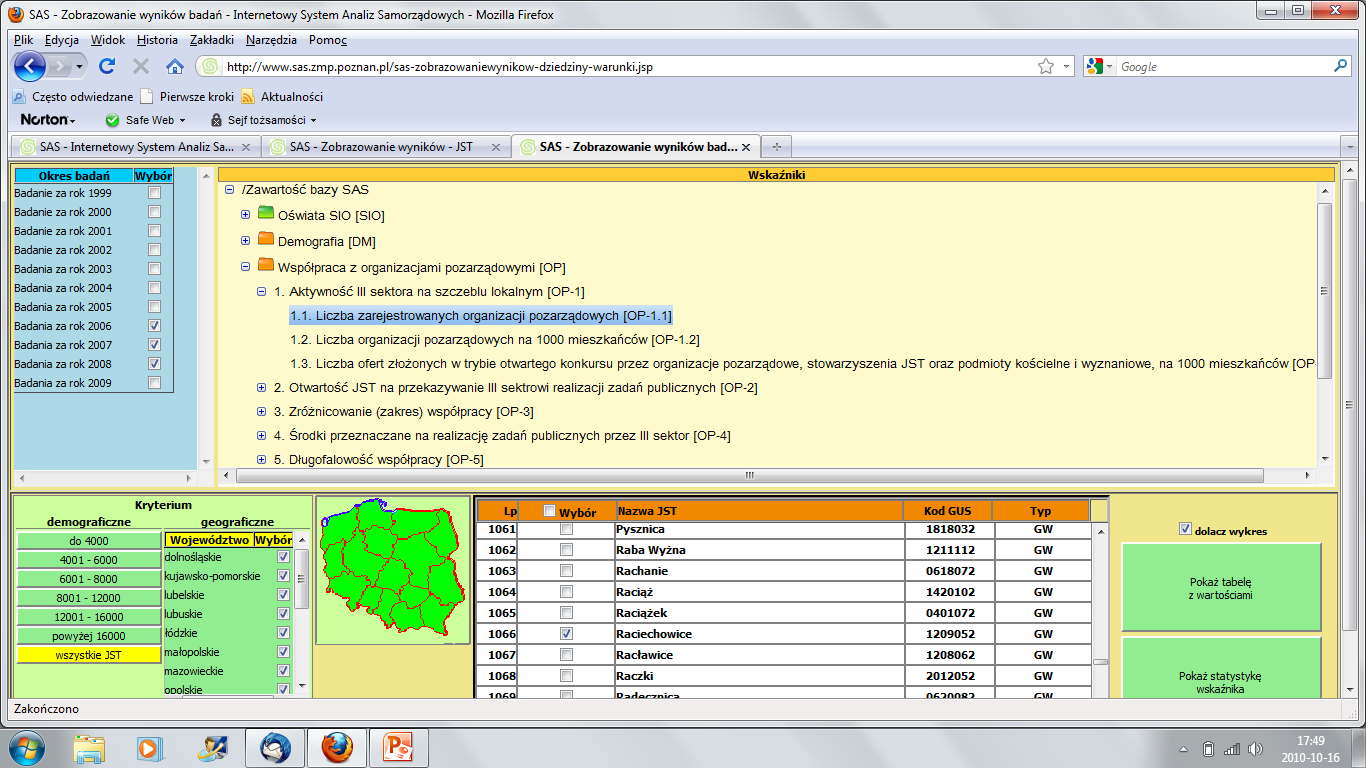Image resolution: width=1366 pixels, height=768 pixels.
Task: Collapse the Aktywność III sektora node
Action: [x=262, y=292]
